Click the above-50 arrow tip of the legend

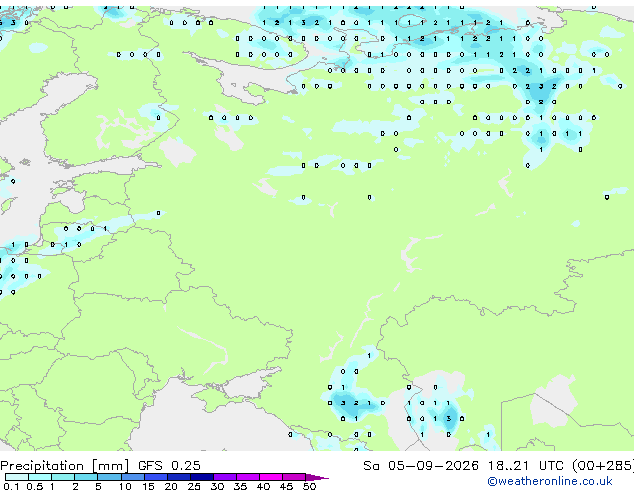pyautogui.click(x=317, y=477)
